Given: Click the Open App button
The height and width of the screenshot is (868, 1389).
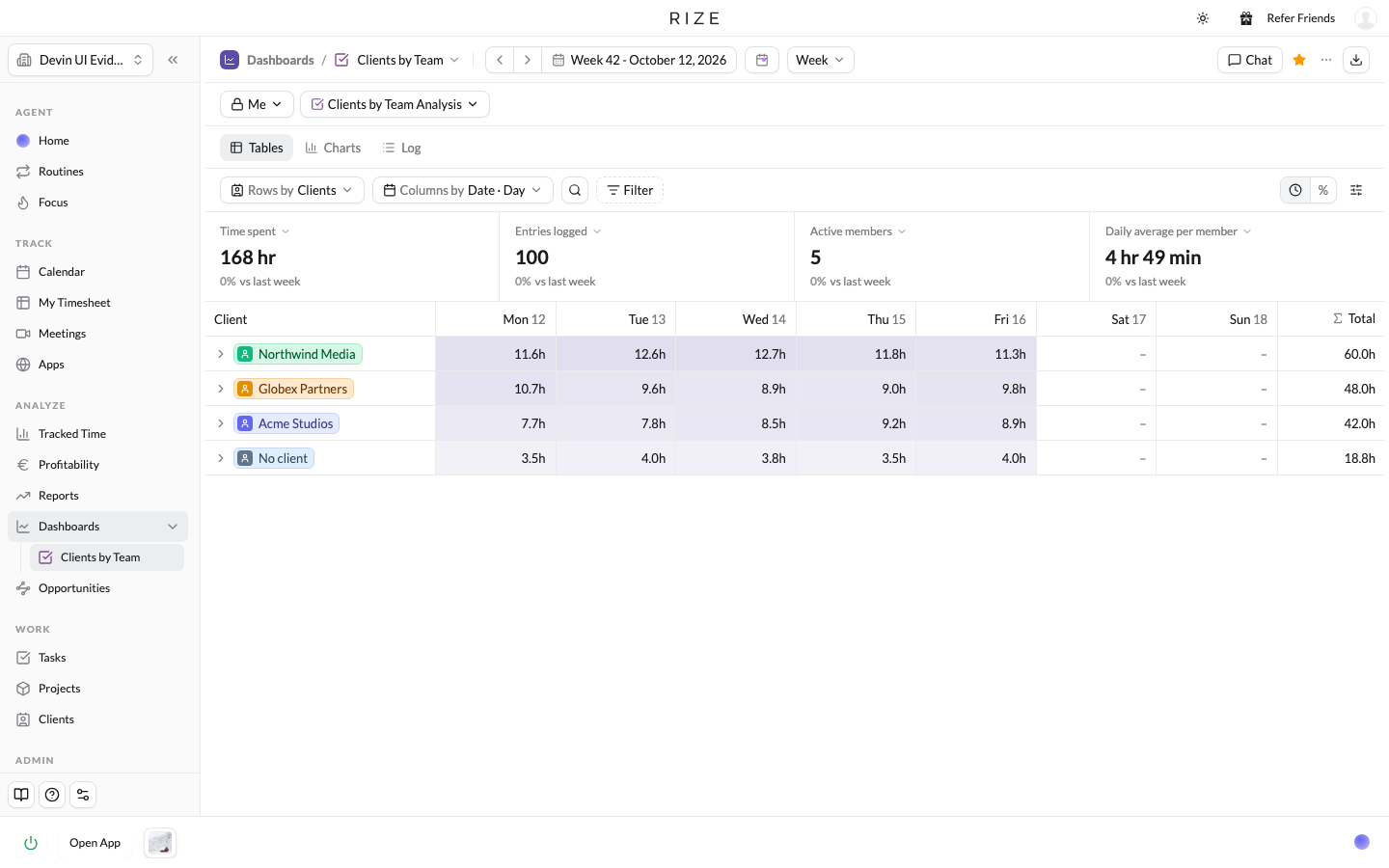Looking at the screenshot, I should click(95, 843).
